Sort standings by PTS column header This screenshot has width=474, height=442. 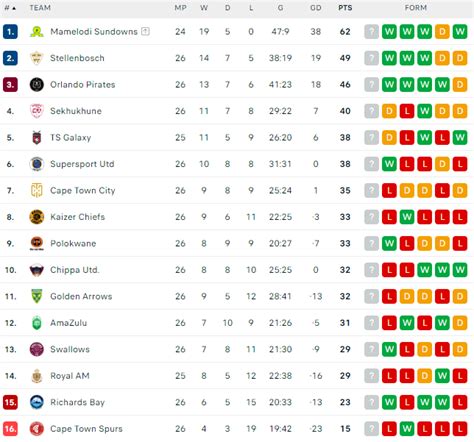click(345, 8)
